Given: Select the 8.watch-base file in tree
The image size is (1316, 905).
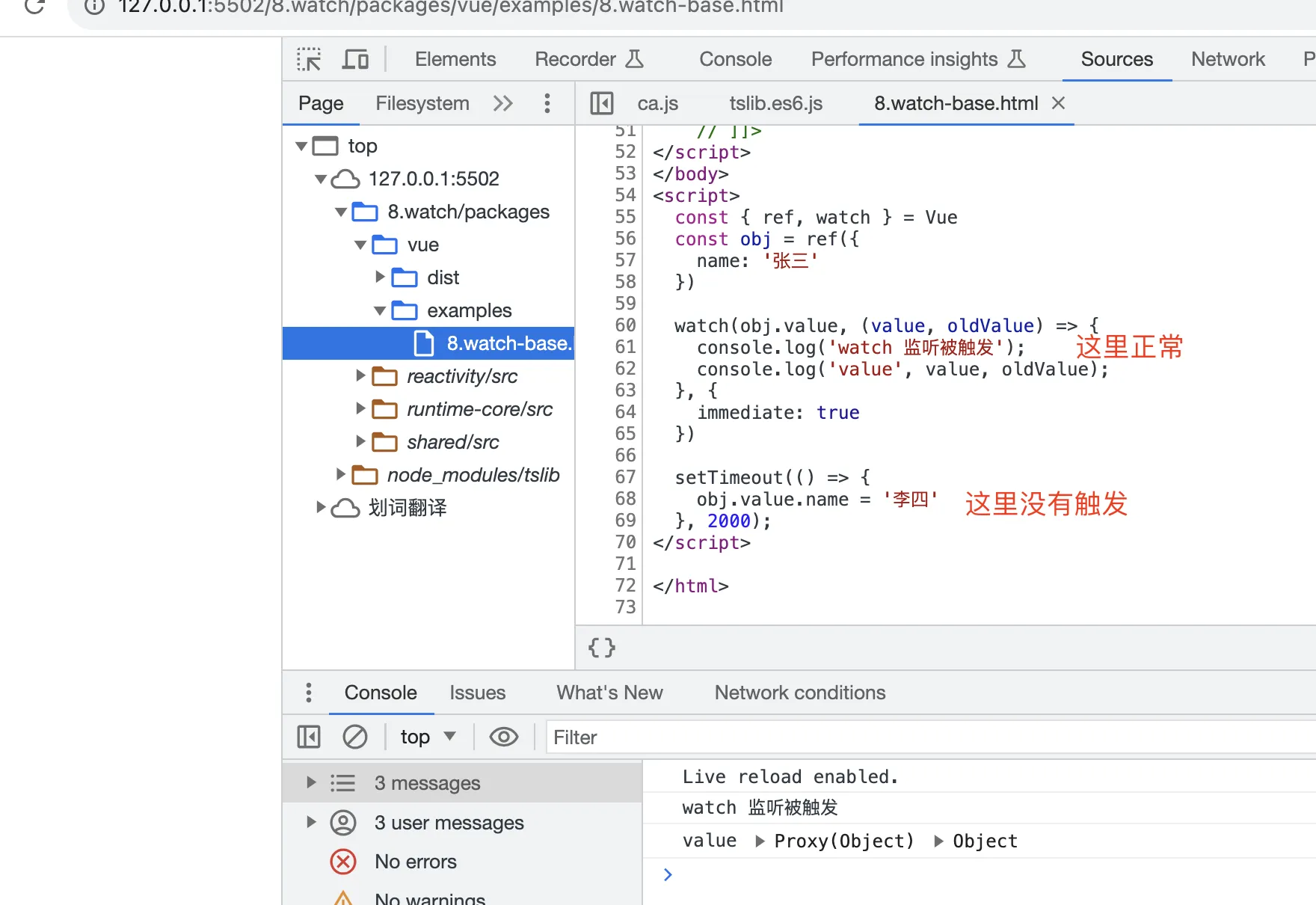Looking at the screenshot, I should click(x=428, y=343).
